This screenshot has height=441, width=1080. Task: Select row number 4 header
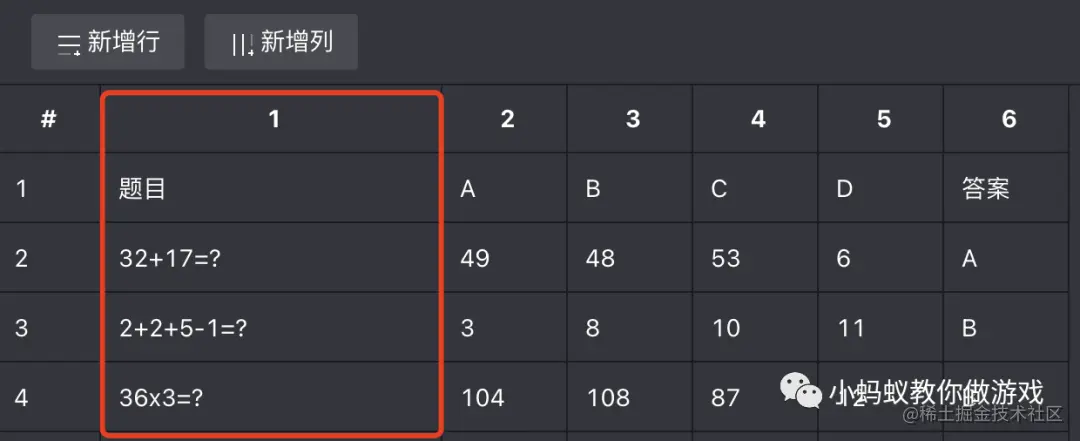(x=50, y=397)
